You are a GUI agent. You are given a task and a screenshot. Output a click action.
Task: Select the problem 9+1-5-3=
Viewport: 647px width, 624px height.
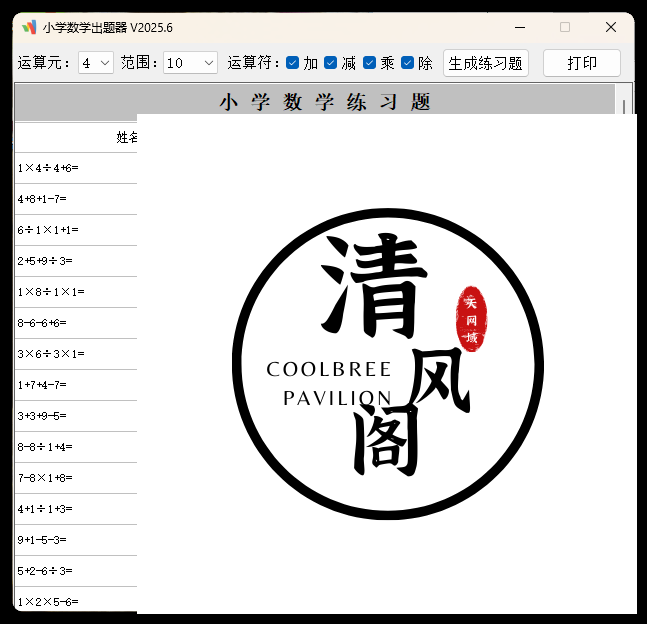(42, 540)
